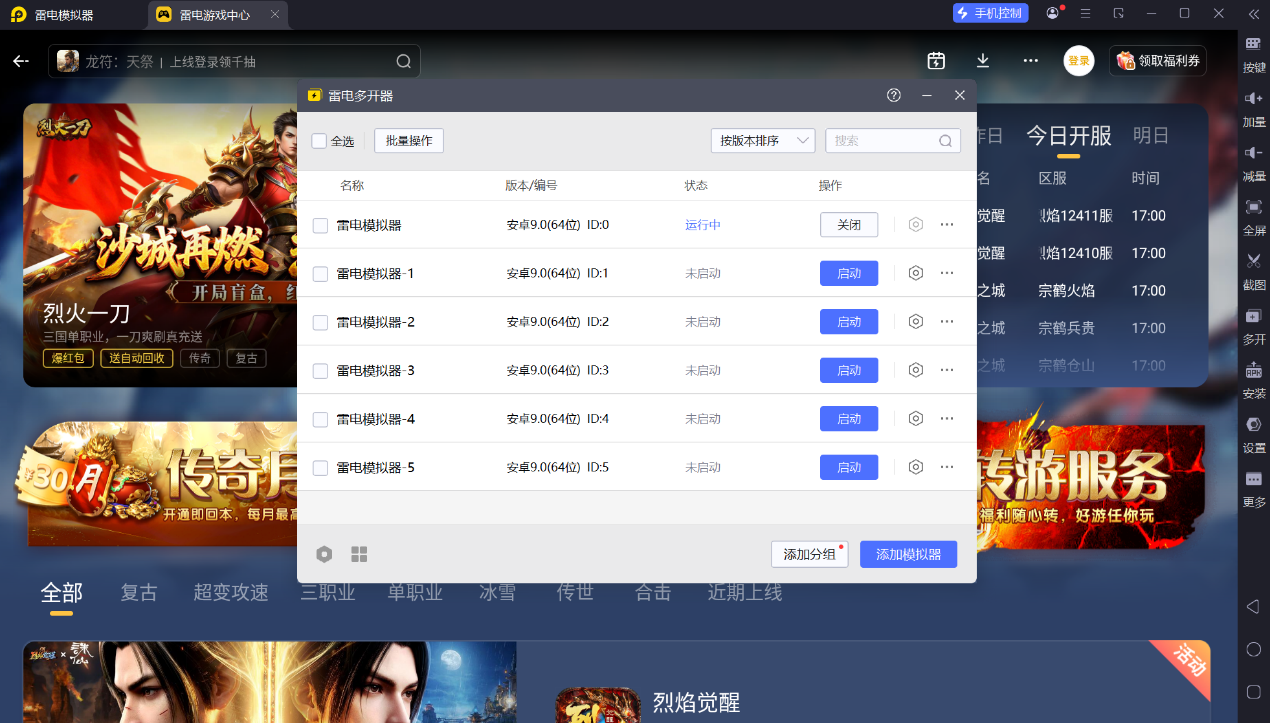
Task: Open more options for 雷电模拟器-3 row
Action: tap(947, 370)
